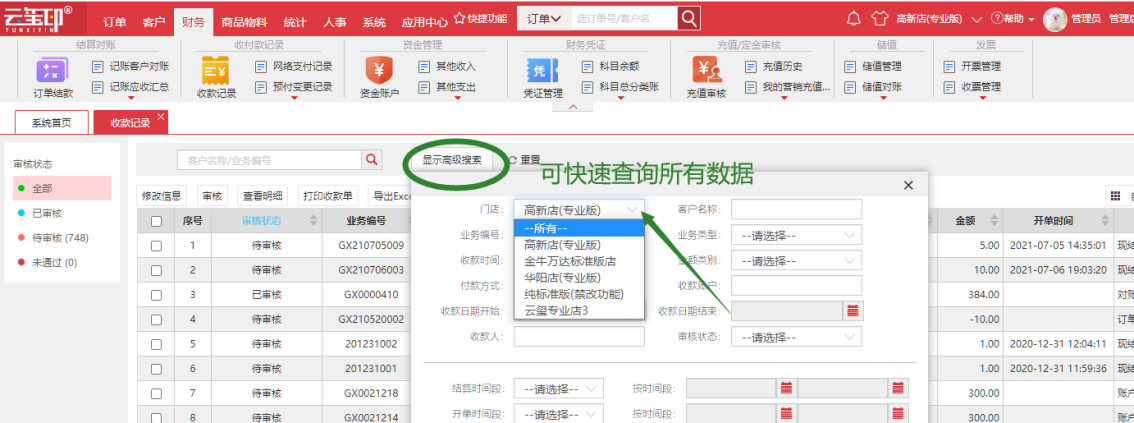The width and height of the screenshot is (1134, 423).
Task: Open the 金额类别 dropdown
Action: tap(797, 260)
